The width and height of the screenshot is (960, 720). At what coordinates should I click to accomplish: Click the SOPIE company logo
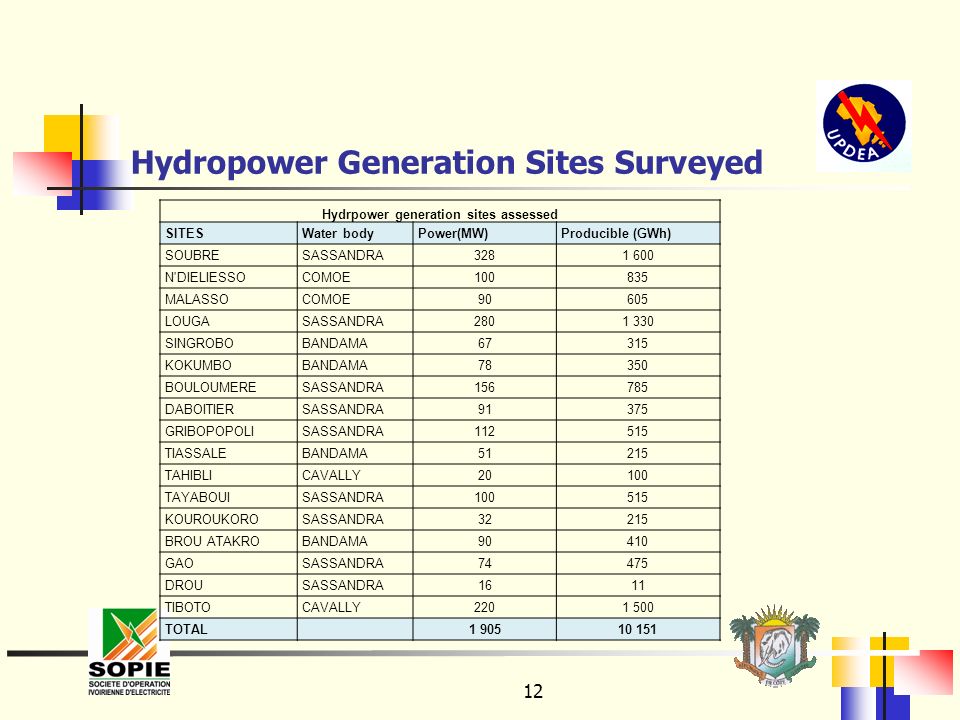click(129, 652)
